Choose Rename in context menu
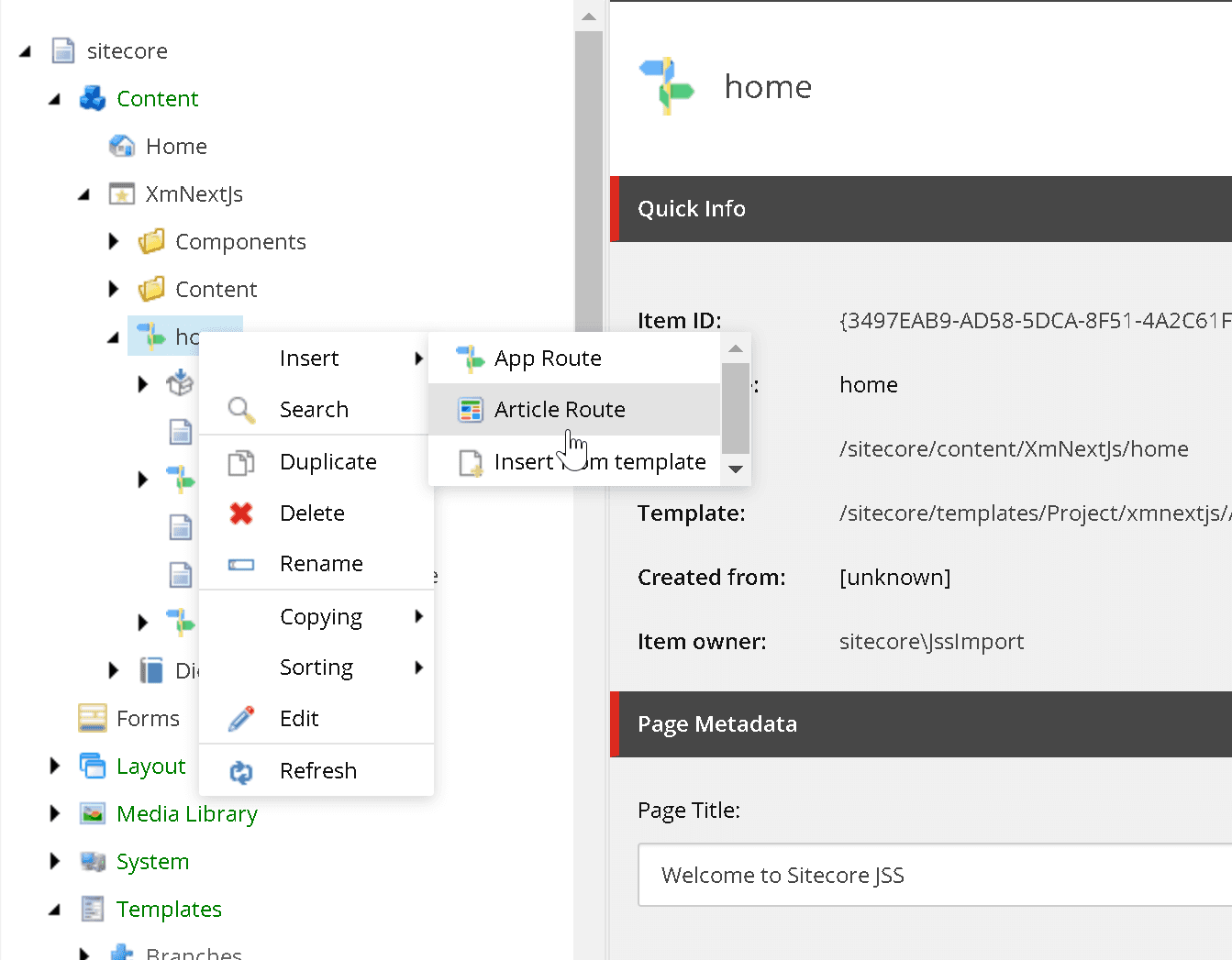The height and width of the screenshot is (960, 1232). 316,564
